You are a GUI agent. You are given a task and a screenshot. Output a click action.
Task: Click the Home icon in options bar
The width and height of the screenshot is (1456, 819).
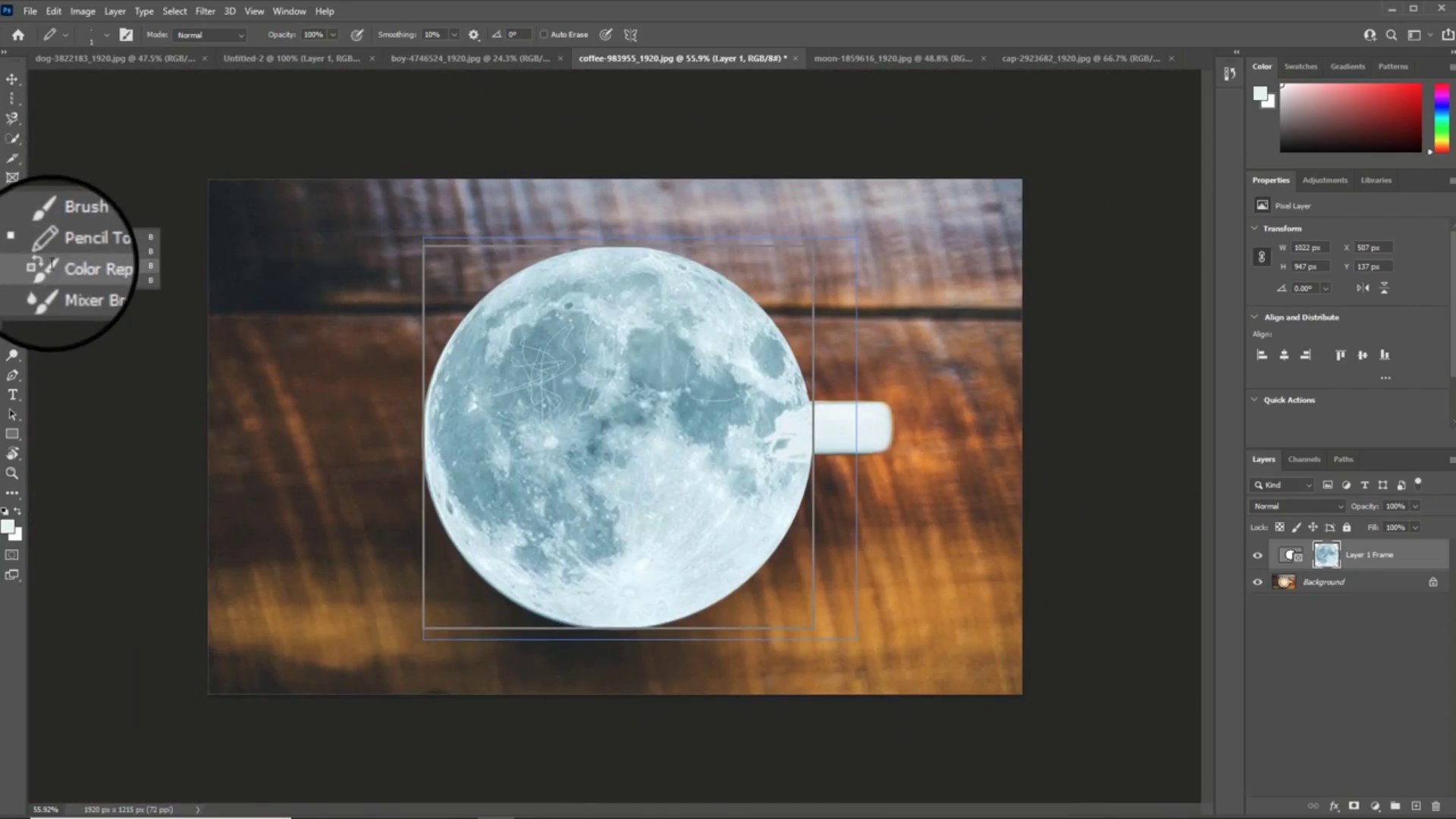pos(18,35)
